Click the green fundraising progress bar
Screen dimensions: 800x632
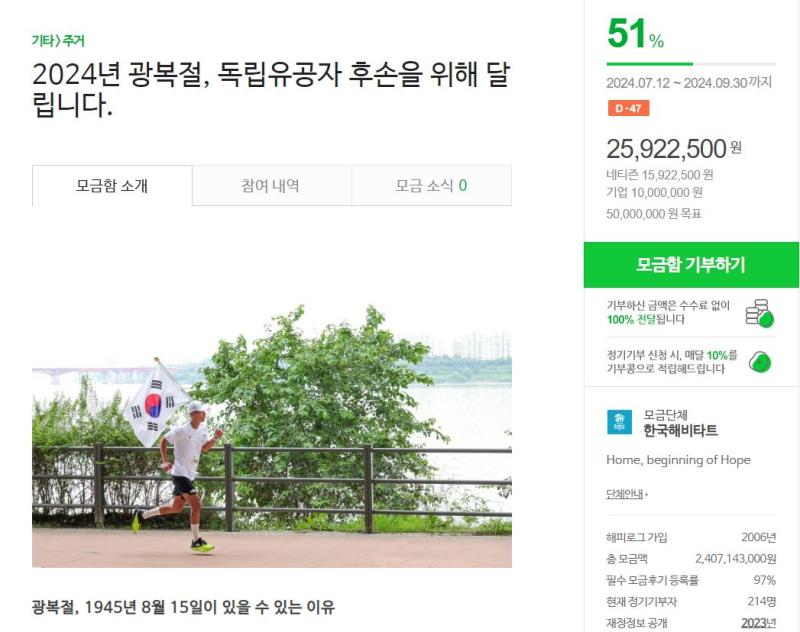pos(691,64)
